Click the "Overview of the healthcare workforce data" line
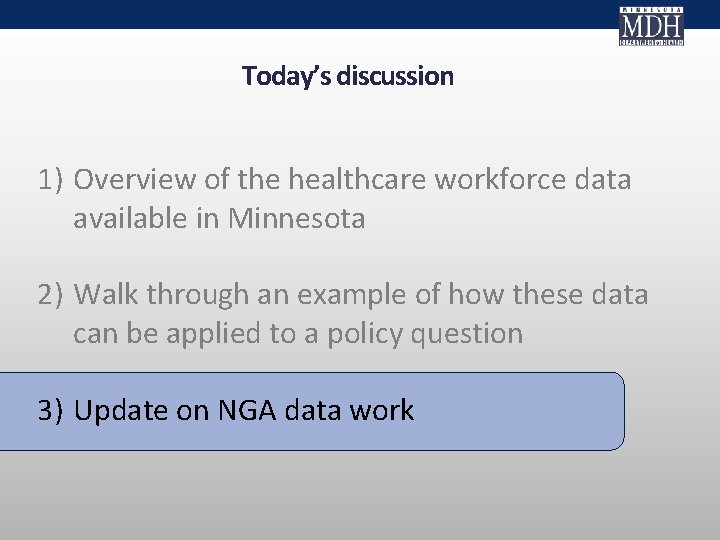The height and width of the screenshot is (540, 720). click(352, 180)
